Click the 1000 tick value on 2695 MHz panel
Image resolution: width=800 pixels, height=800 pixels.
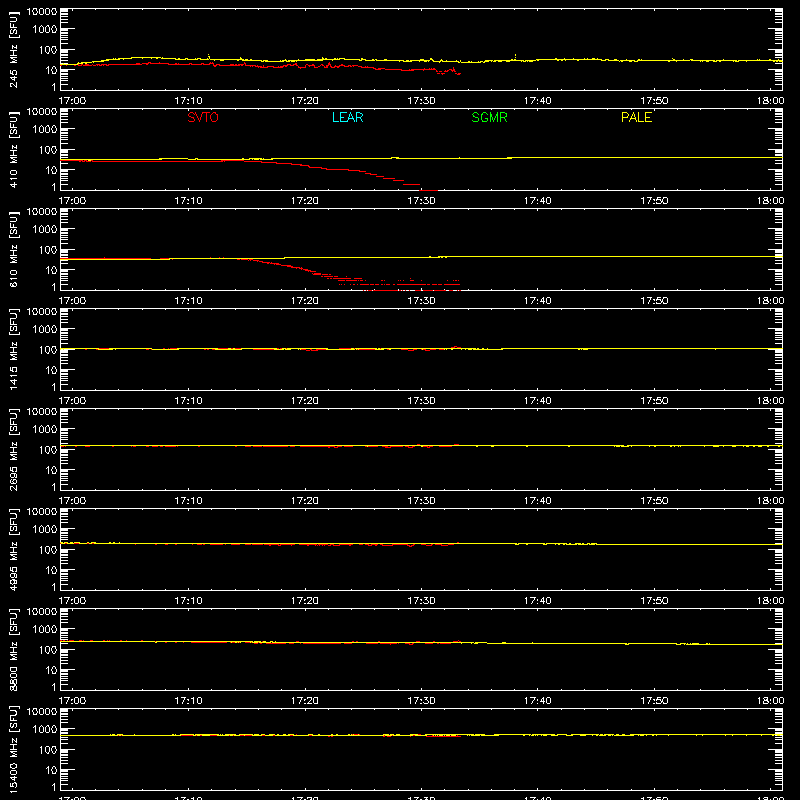coord(45,430)
